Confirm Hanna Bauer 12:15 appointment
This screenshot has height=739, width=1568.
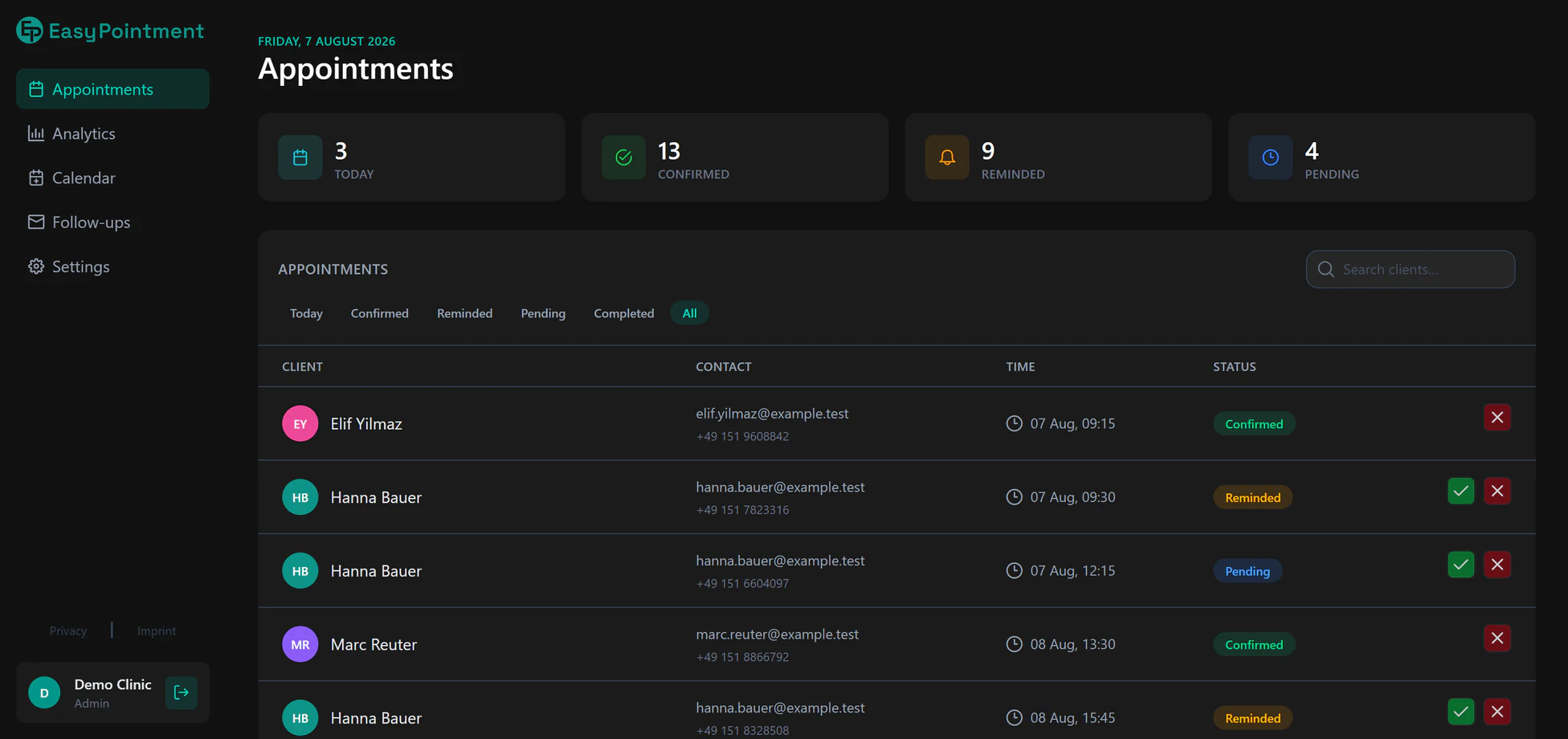pyautogui.click(x=1461, y=565)
